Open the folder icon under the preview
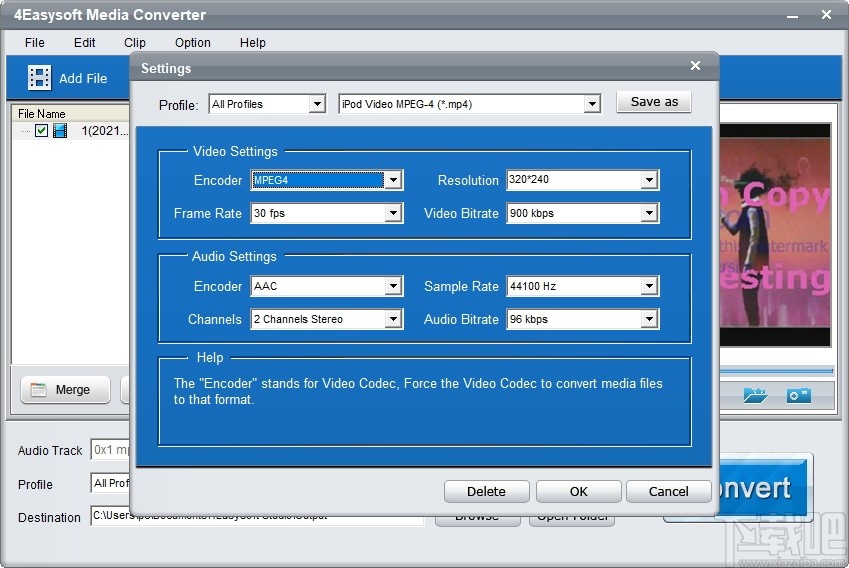849x568 pixels. 755,395
